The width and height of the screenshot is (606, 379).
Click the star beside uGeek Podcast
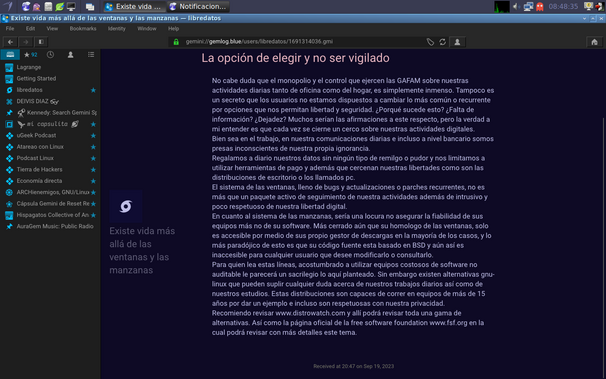coord(93,136)
